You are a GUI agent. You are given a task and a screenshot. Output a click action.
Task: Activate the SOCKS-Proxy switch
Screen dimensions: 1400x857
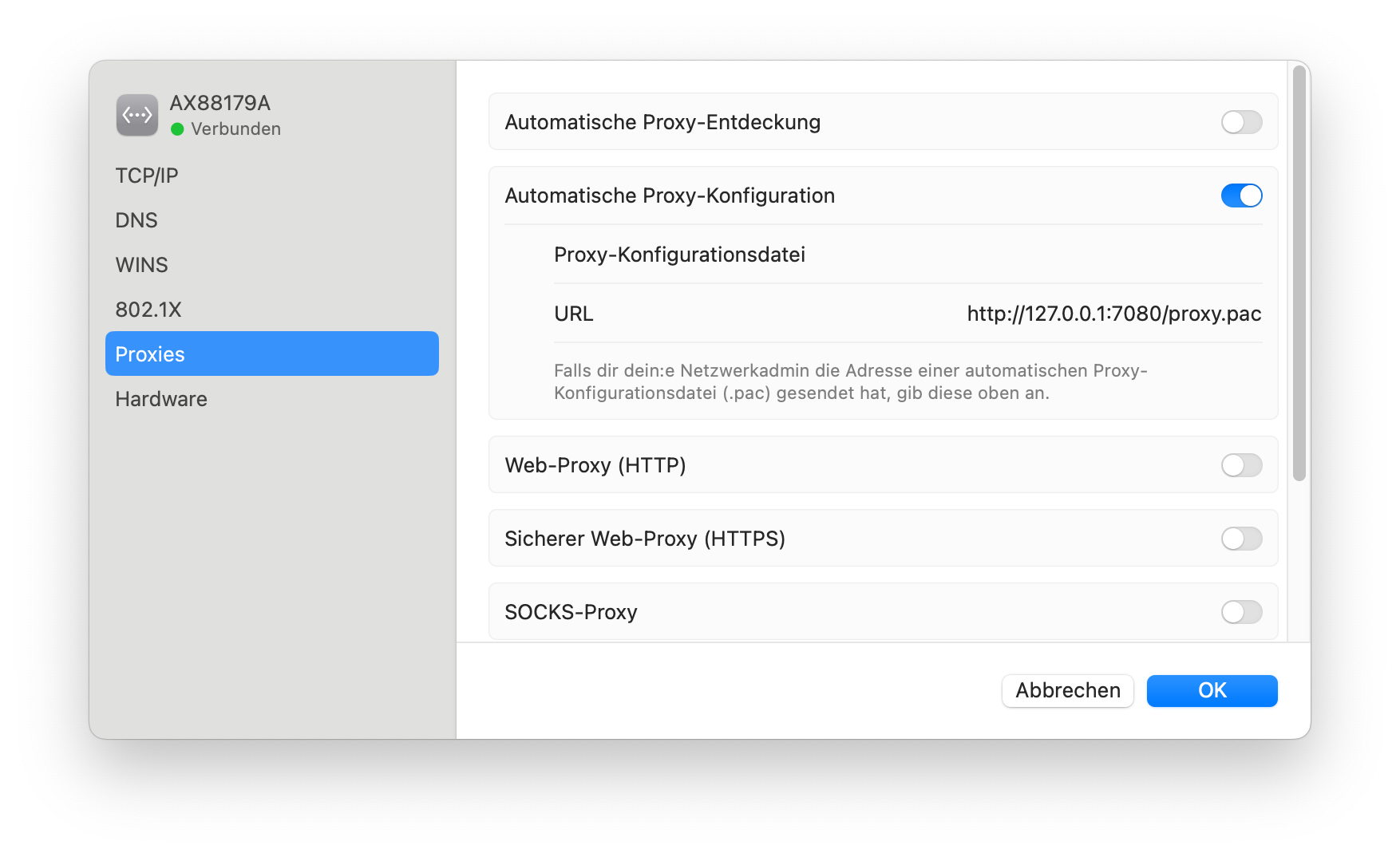tap(1241, 612)
